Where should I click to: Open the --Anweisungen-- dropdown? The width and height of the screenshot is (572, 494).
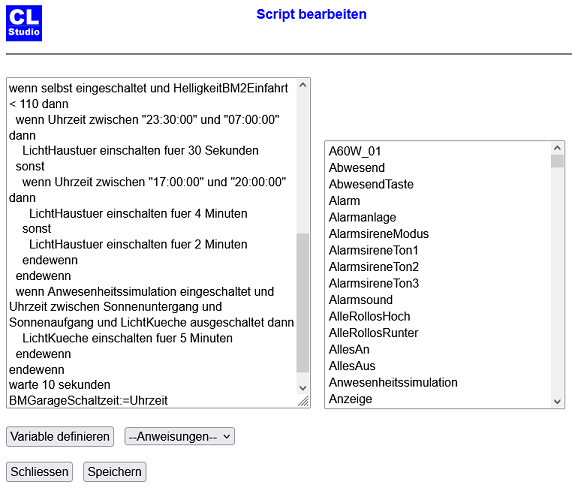179,436
